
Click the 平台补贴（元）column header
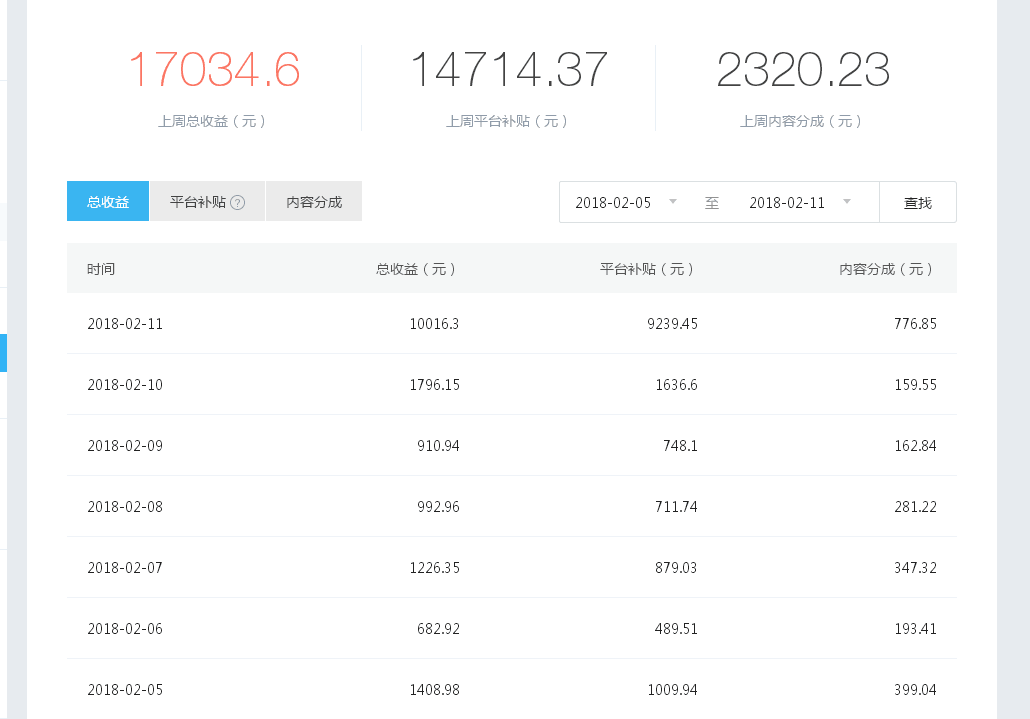coord(648,269)
